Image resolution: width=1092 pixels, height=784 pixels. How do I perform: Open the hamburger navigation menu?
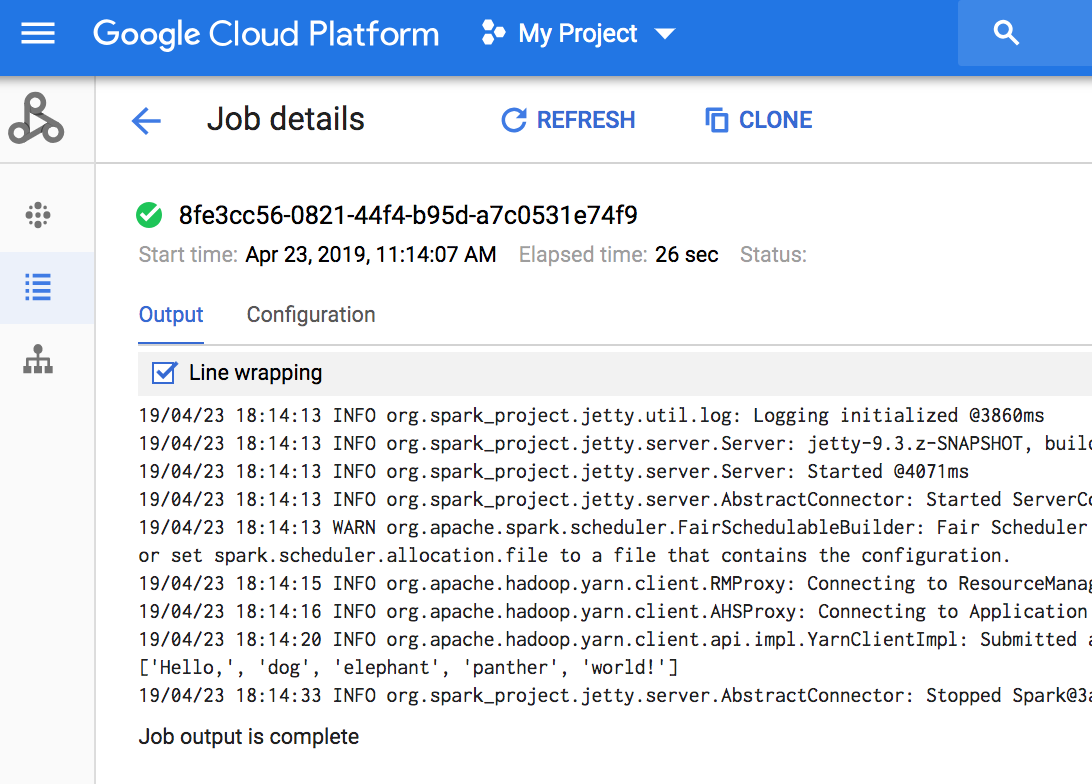click(x=38, y=34)
